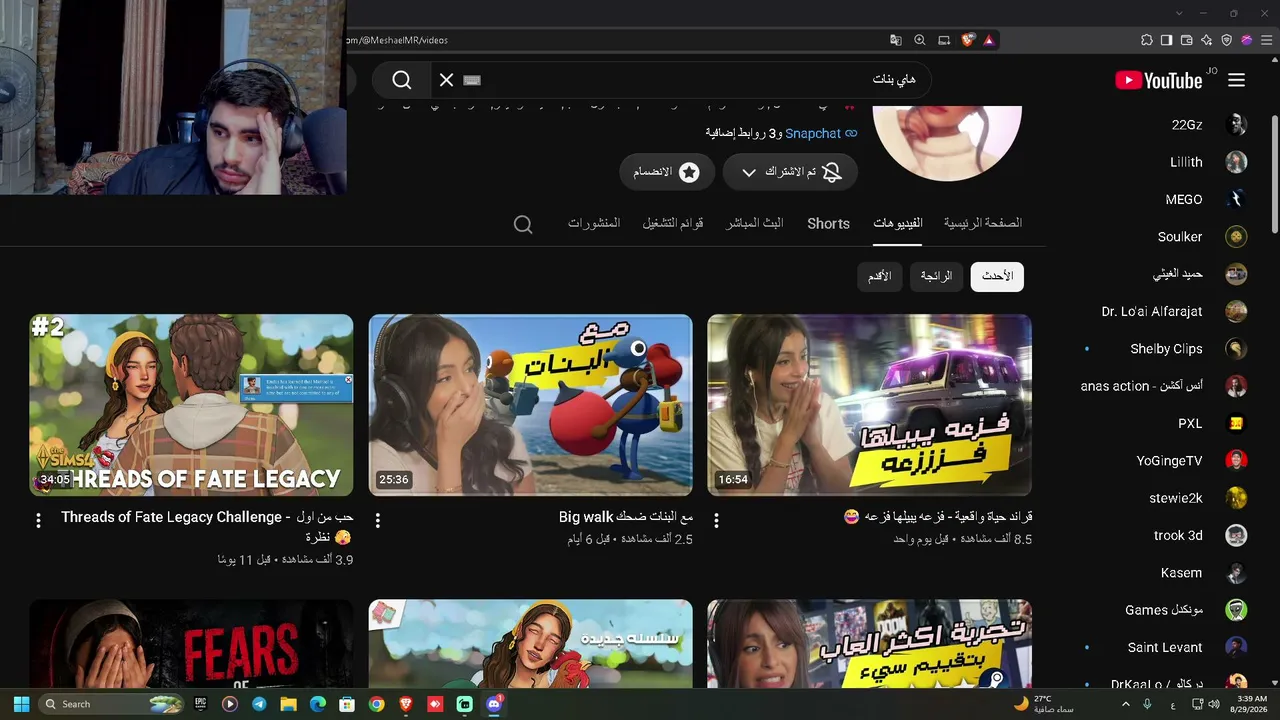
Task: Open the قوائم التشغيل playlists tab
Action: click(673, 223)
